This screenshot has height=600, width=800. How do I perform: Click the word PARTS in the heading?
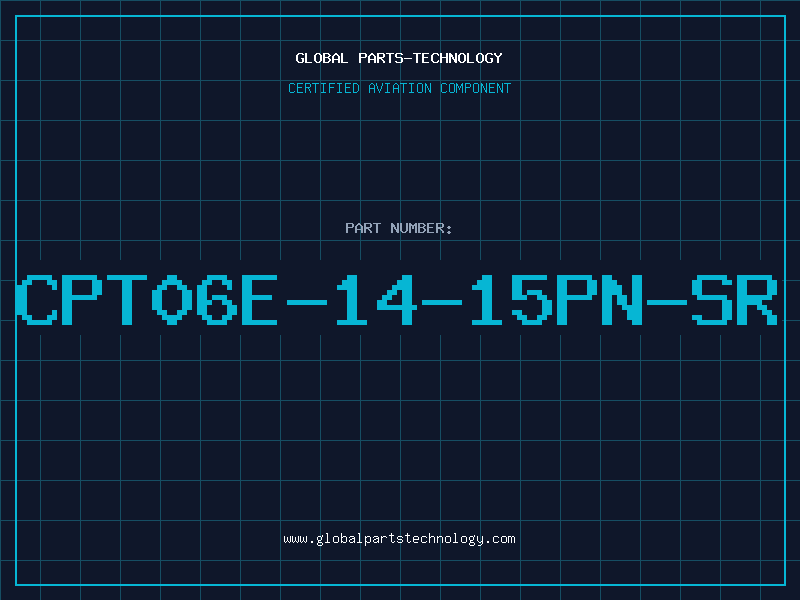click(381, 58)
